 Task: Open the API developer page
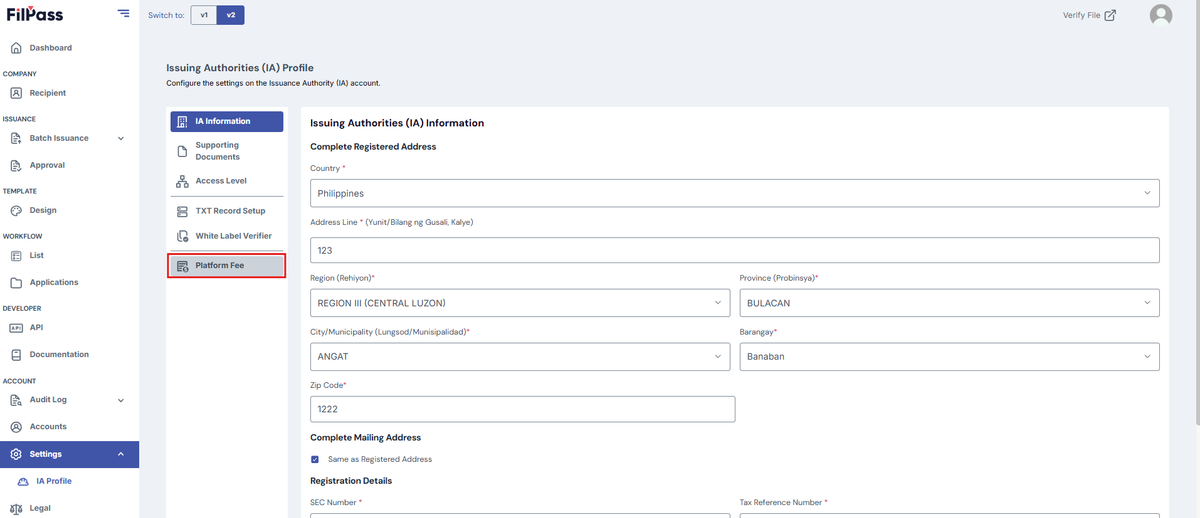[36, 327]
